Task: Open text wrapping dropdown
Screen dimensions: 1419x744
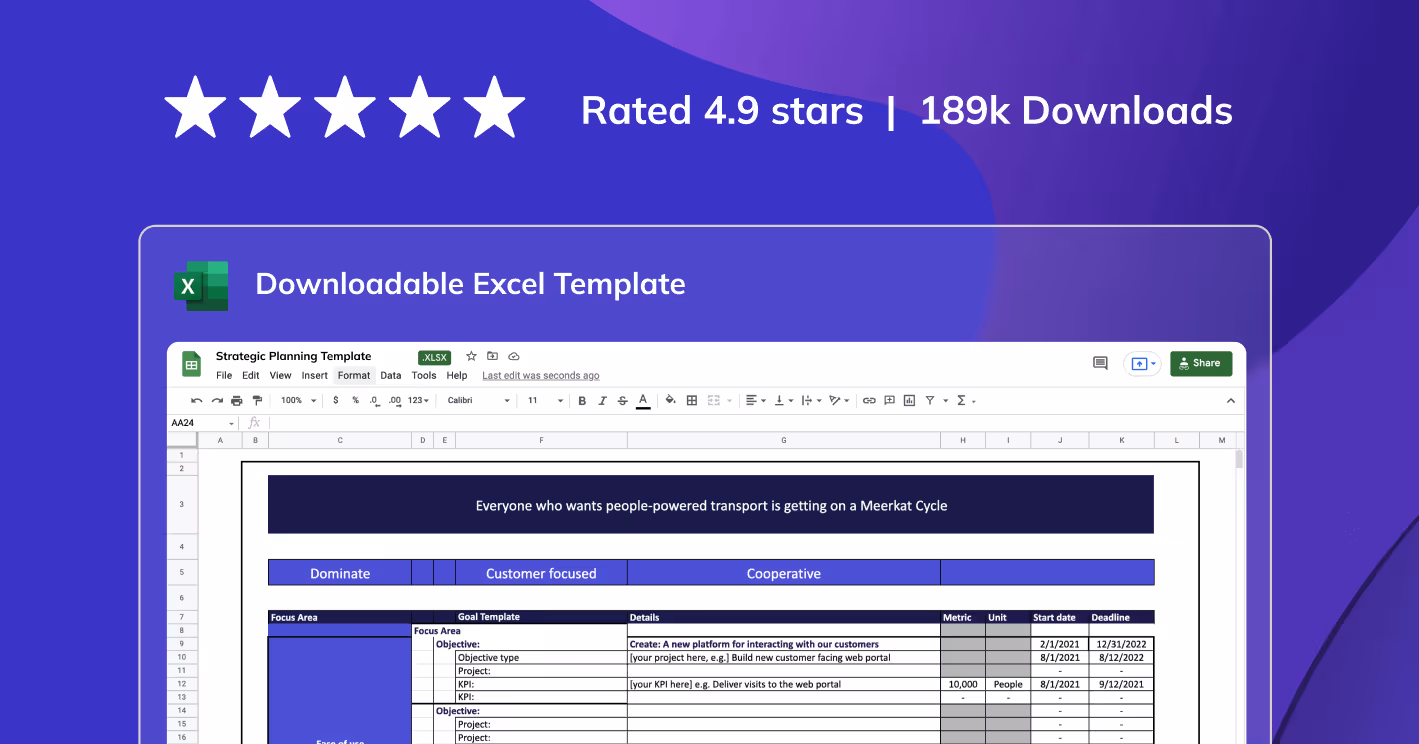Action: click(812, 400)
